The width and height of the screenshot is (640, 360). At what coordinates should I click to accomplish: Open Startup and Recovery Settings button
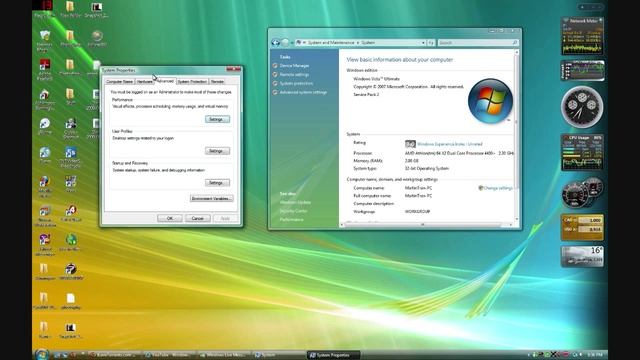tap(217, 182)
